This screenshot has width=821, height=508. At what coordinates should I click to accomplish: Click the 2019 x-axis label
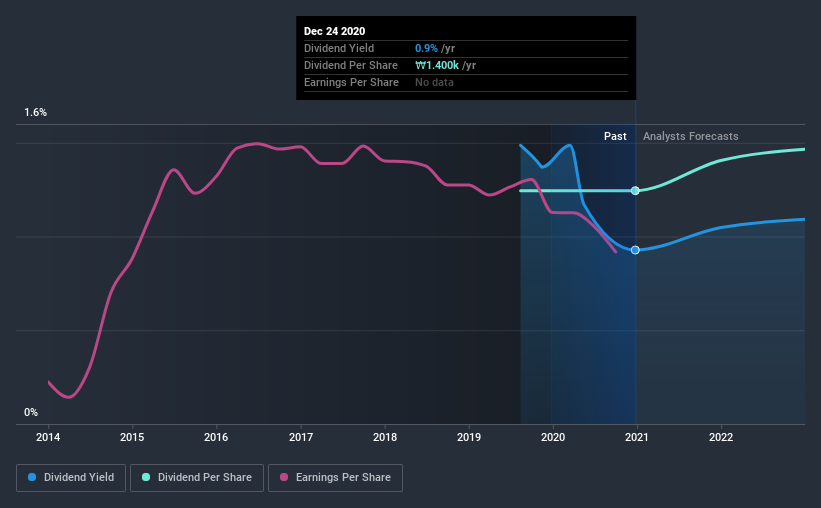pyautogui.click(x=469, y=437)
